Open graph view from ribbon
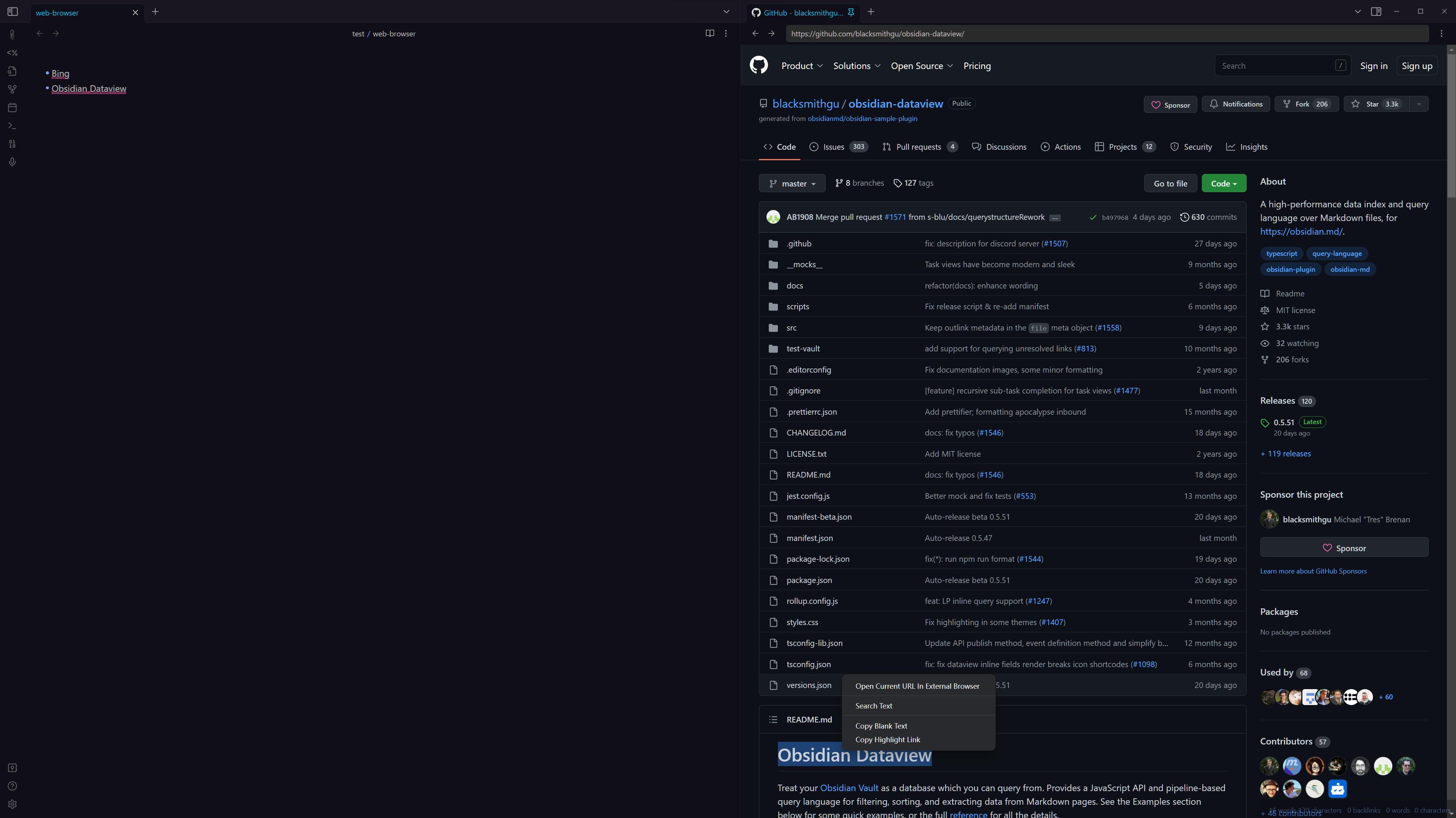The width and height of the screenshot is (1456, 818). click(12, 89)
